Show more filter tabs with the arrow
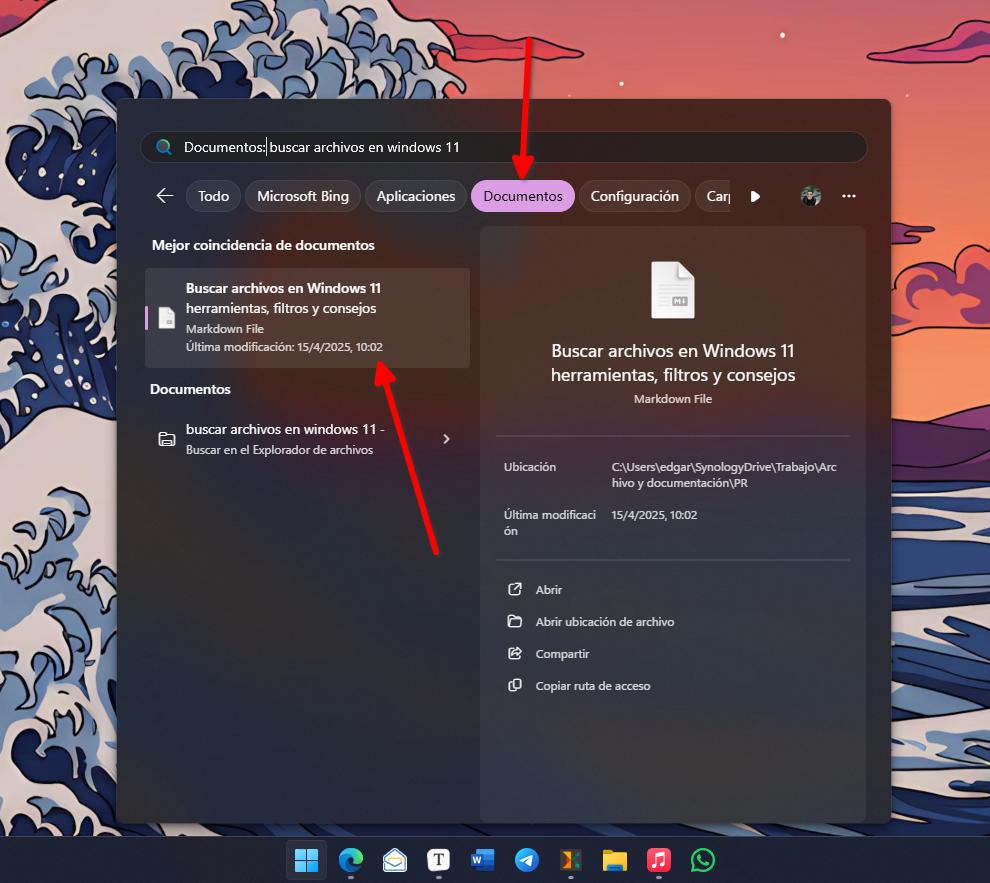990x883 pixels. (755, 196)
